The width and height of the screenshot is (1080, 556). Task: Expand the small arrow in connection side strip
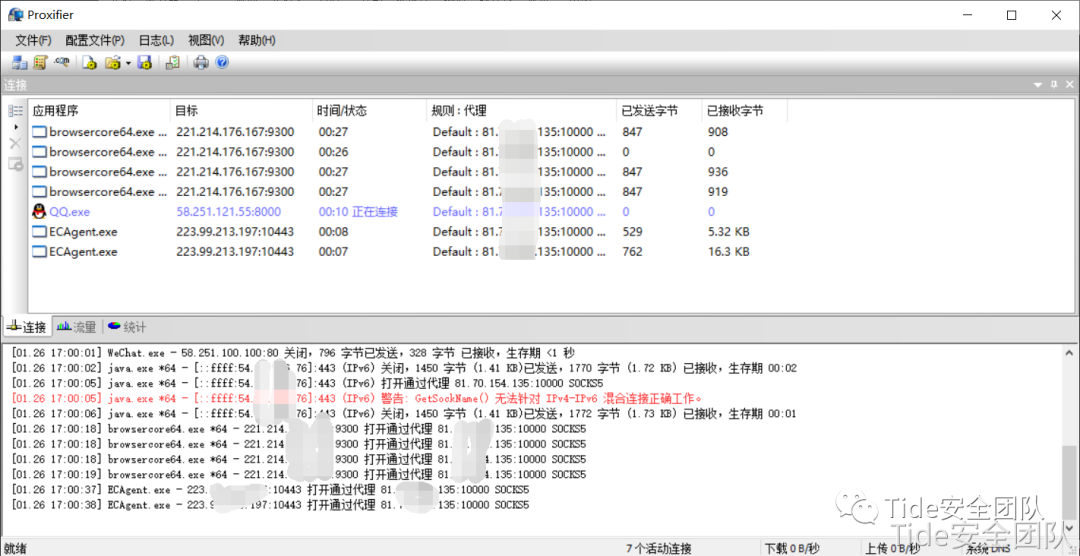[x=15, y=127]
